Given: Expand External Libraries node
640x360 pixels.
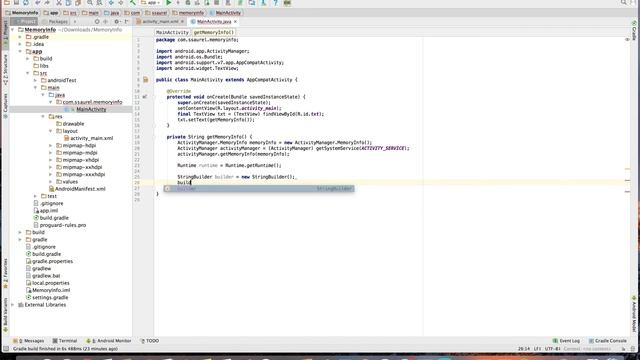Looking at the screenshot, I should 13,305.
